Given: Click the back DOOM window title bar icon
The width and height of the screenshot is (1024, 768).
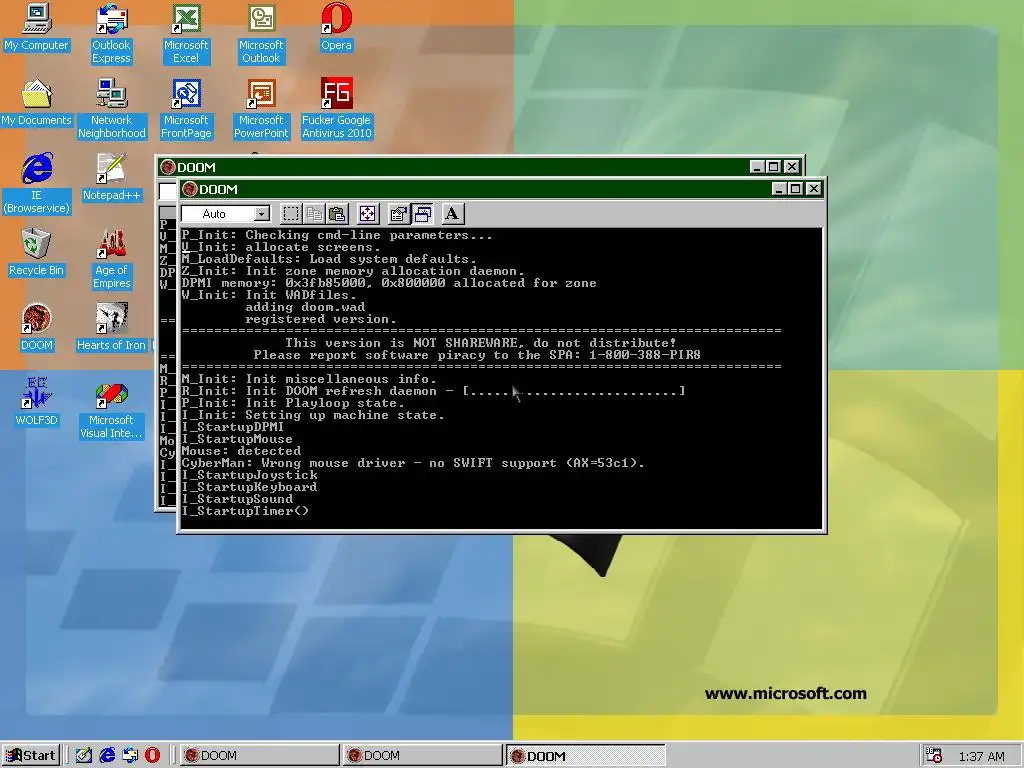Looking at the screenshot, I should (168, 167).
